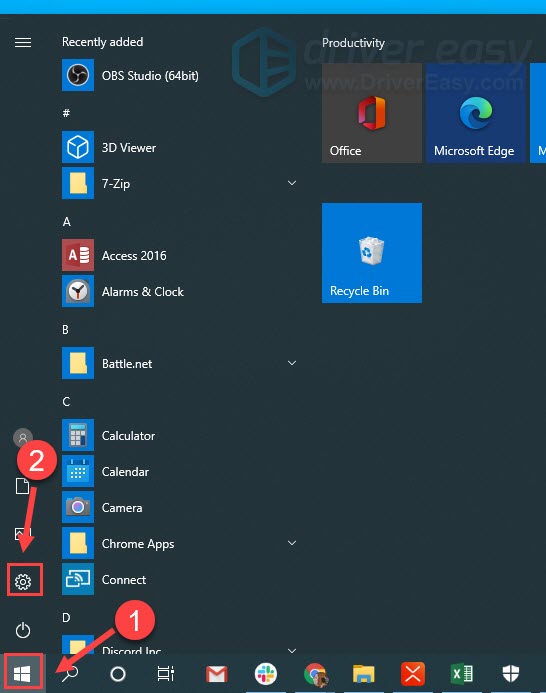Open the Office tile
This screenshot has height=693, width=546.
point(372,113)
